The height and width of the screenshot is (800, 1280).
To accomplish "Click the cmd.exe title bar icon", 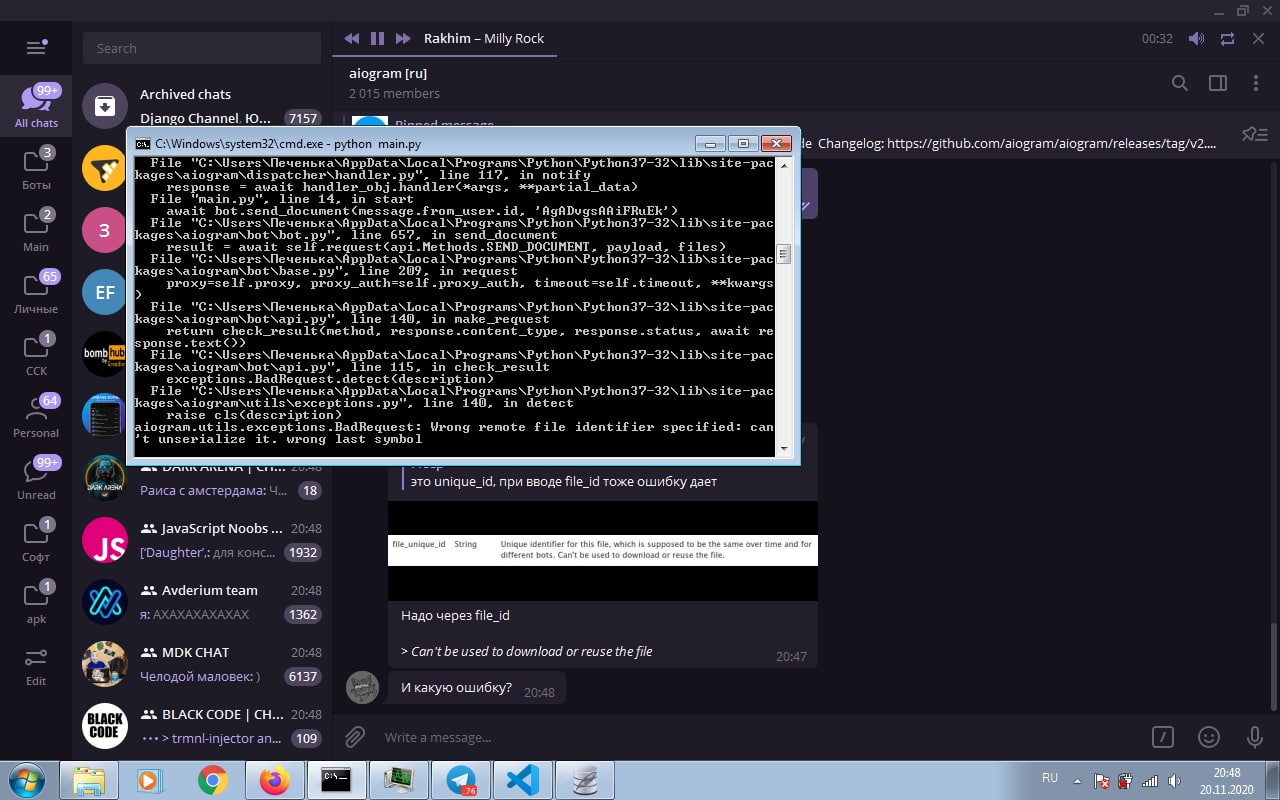I will pyautogui.click(x=143, y=143).
